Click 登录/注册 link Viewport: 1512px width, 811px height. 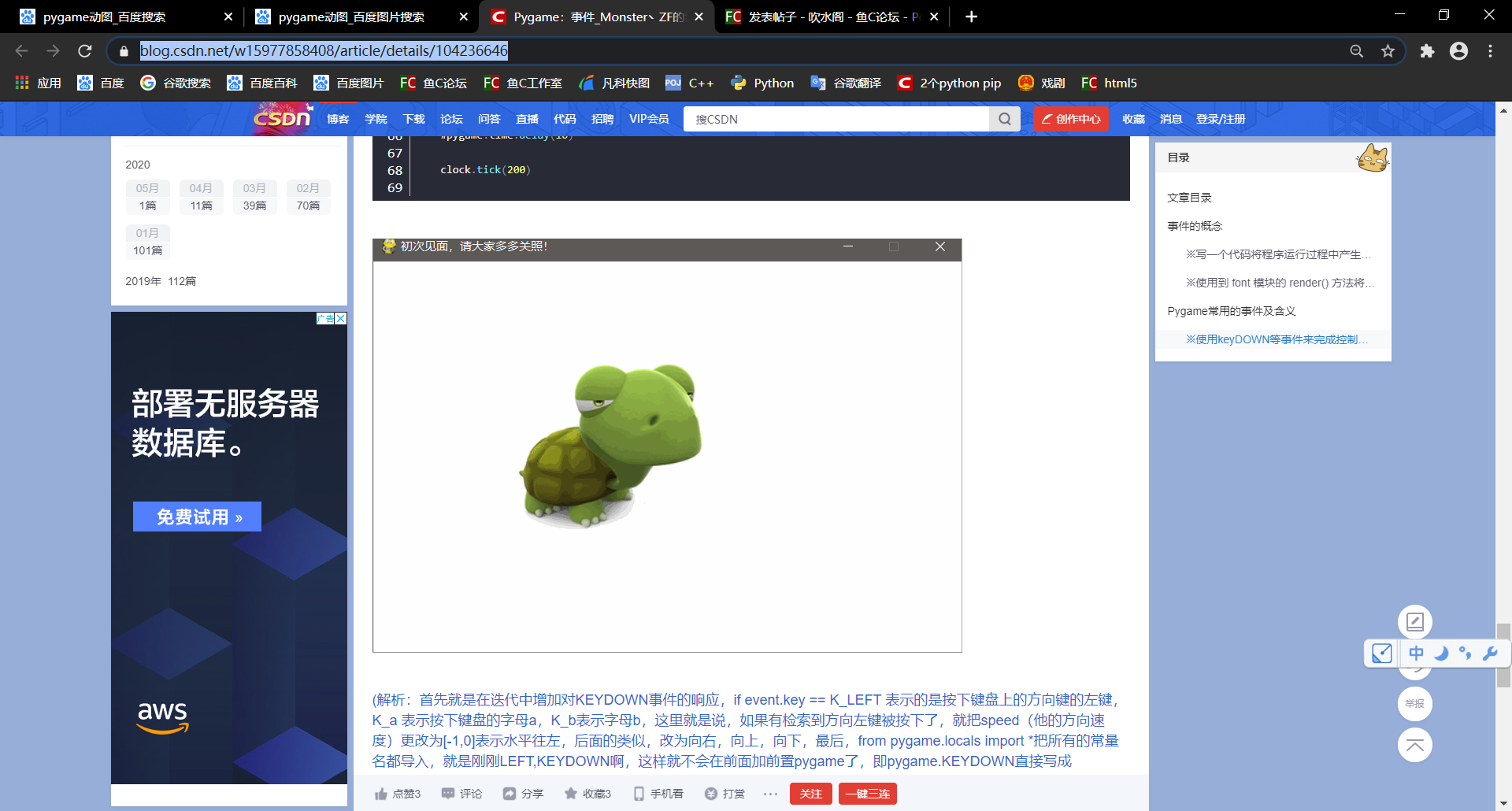(x=1221, y=119)
